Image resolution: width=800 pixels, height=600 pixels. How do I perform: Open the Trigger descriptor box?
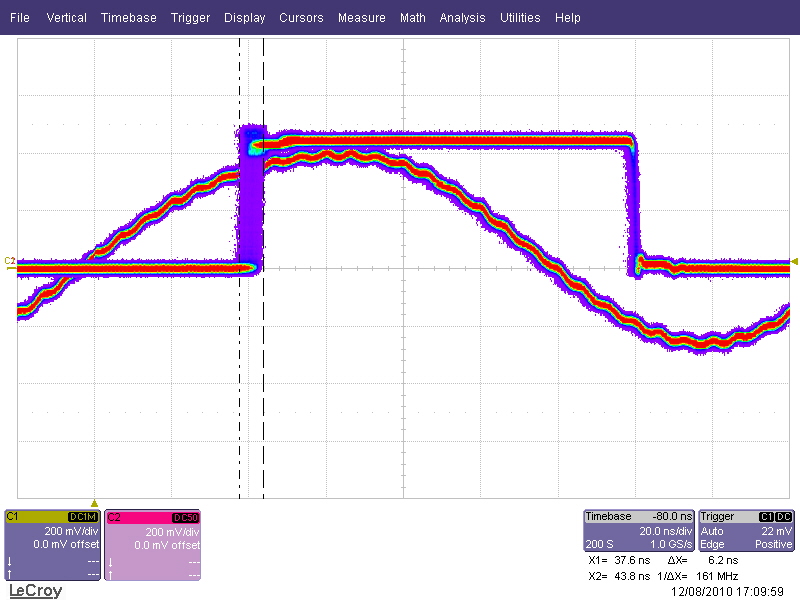point(746,531)
